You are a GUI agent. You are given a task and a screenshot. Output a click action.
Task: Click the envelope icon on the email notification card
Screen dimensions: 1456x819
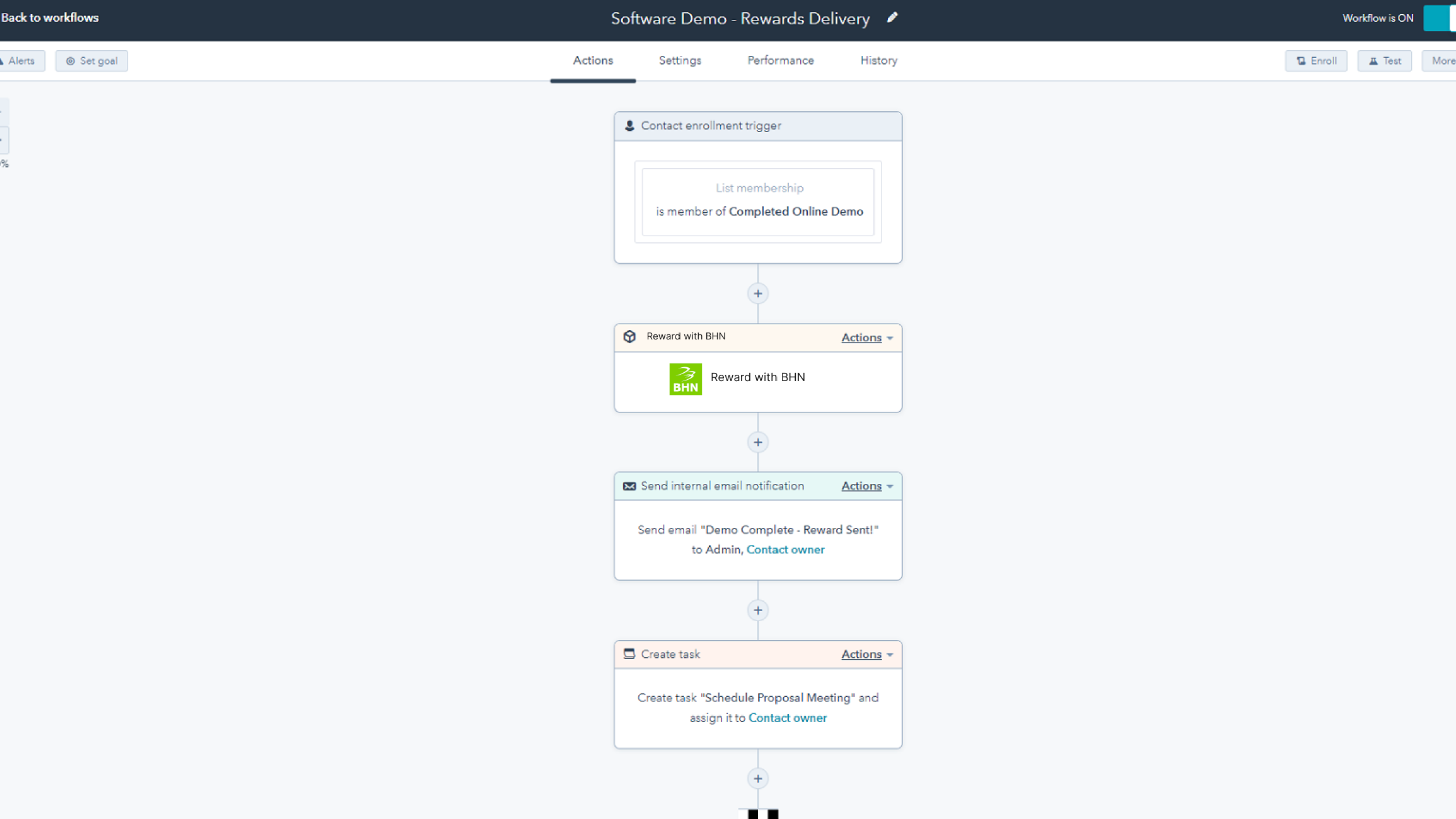click(x=629, y=486)
